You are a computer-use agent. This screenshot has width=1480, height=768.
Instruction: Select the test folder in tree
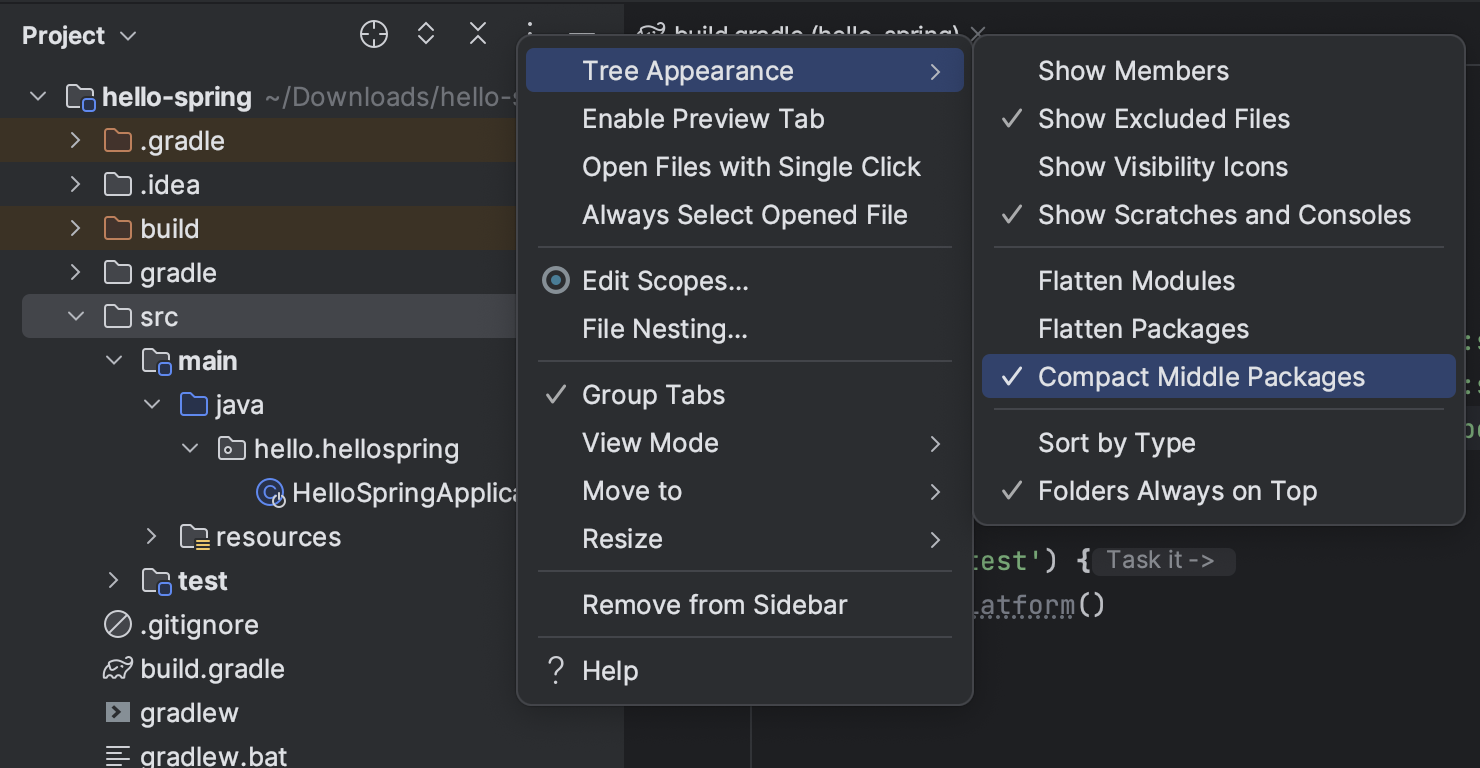pyautogui.click(x=202, y=581)
